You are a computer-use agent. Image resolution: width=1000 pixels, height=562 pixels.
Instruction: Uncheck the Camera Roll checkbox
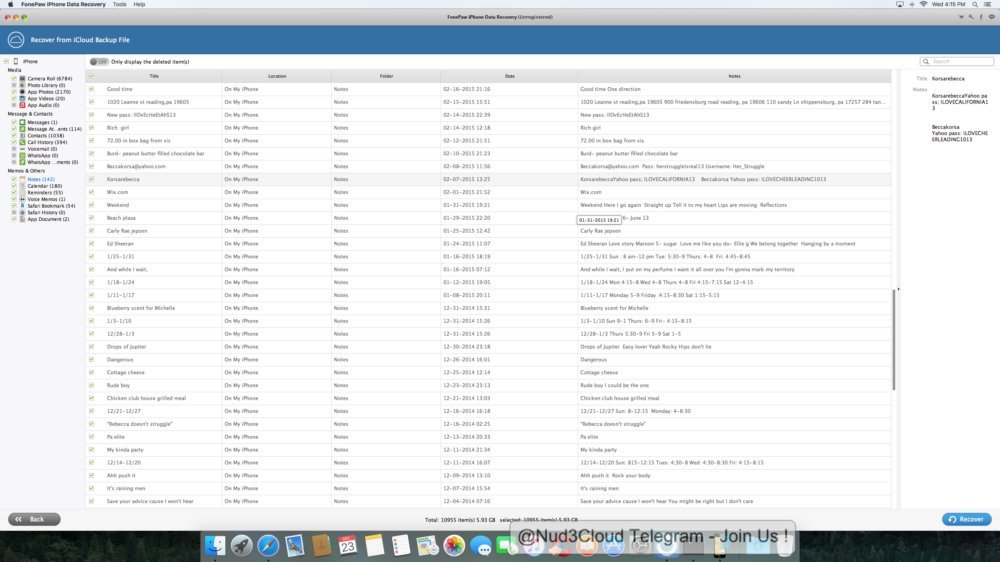(x=13, y=78)
